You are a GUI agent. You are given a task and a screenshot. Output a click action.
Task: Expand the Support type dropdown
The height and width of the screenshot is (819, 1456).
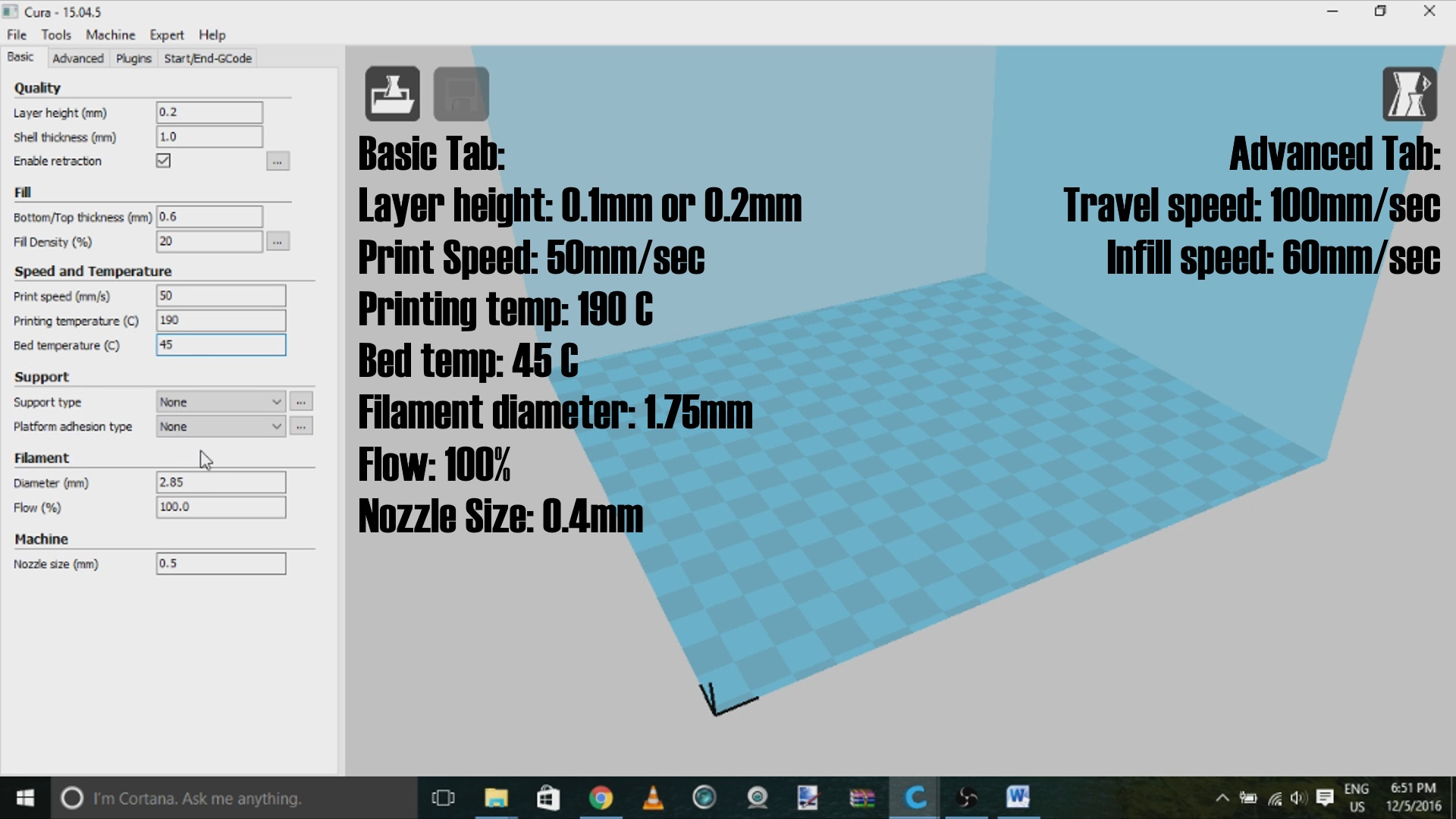coord(221,402)
